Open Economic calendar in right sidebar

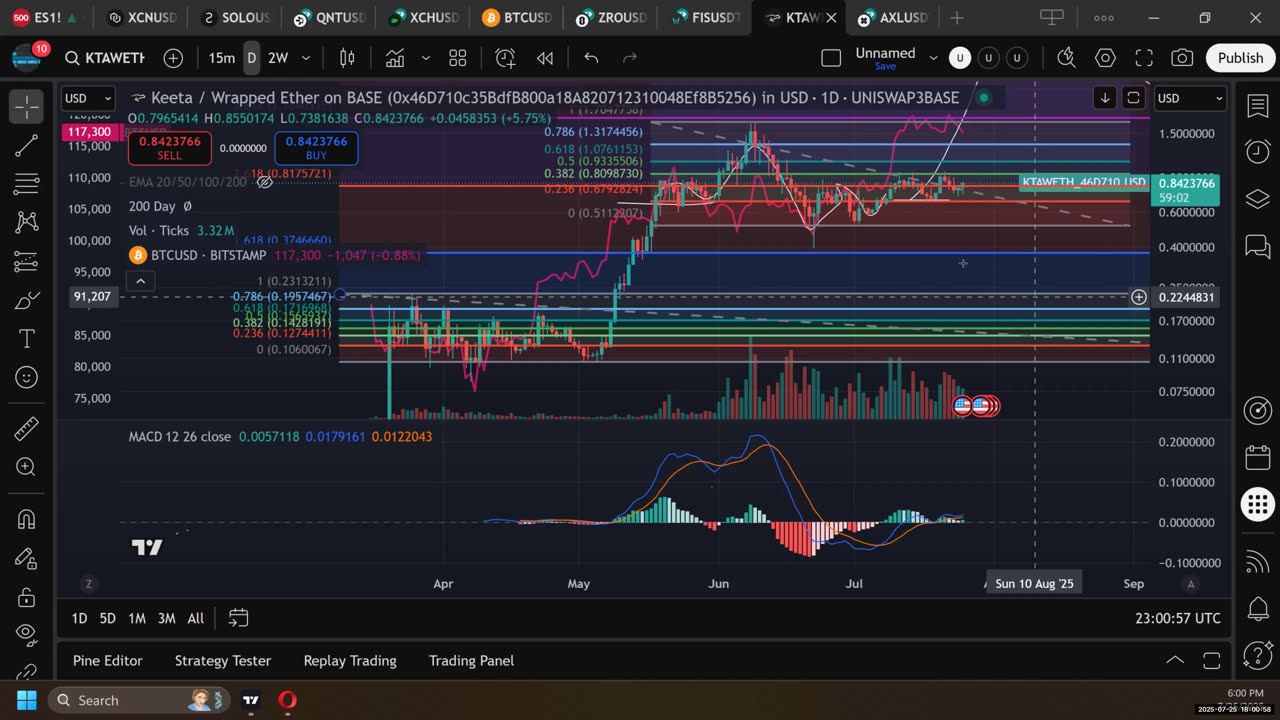point(1257,458)
